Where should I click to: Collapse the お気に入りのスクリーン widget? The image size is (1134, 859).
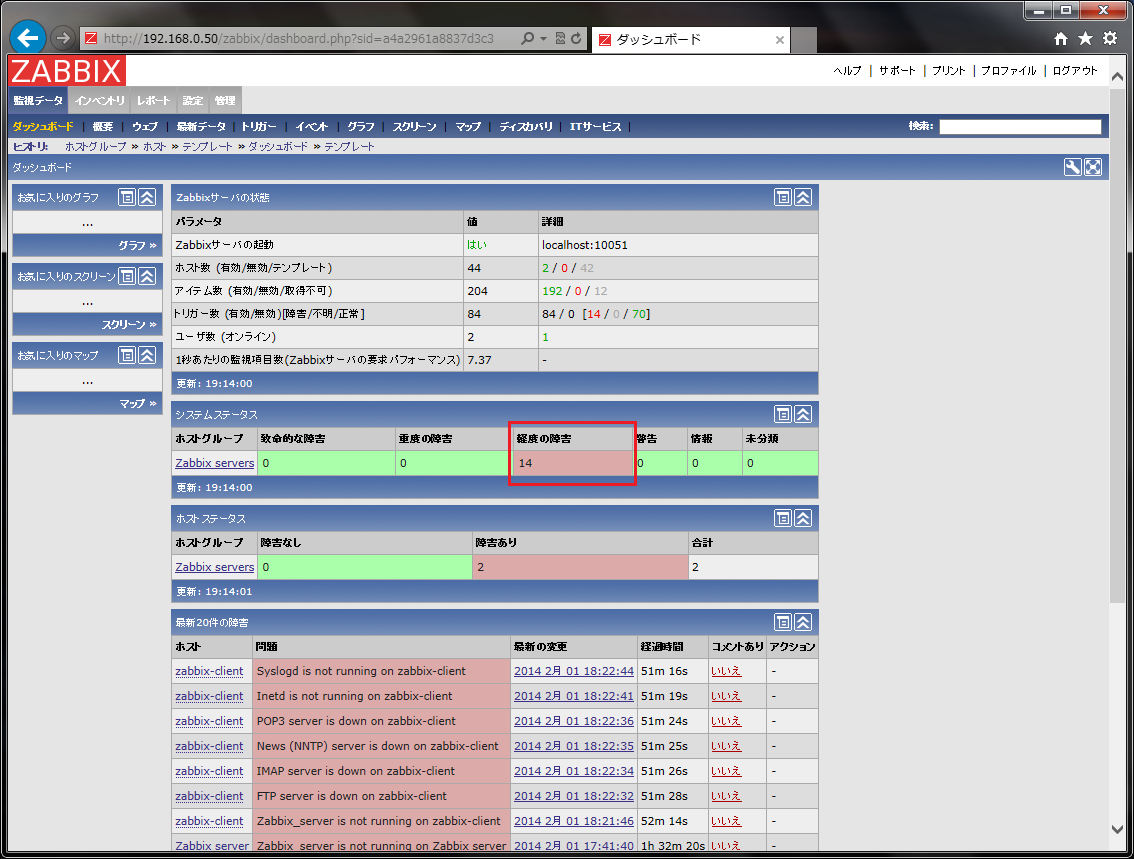coord(147,275)
